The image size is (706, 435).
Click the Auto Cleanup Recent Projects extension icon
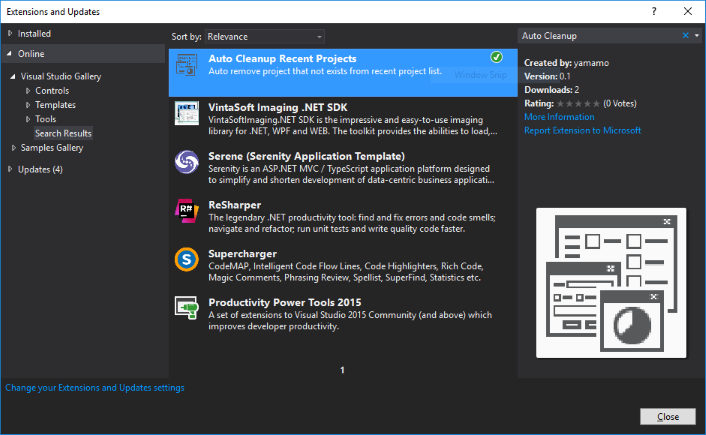(x=186, y=65)
